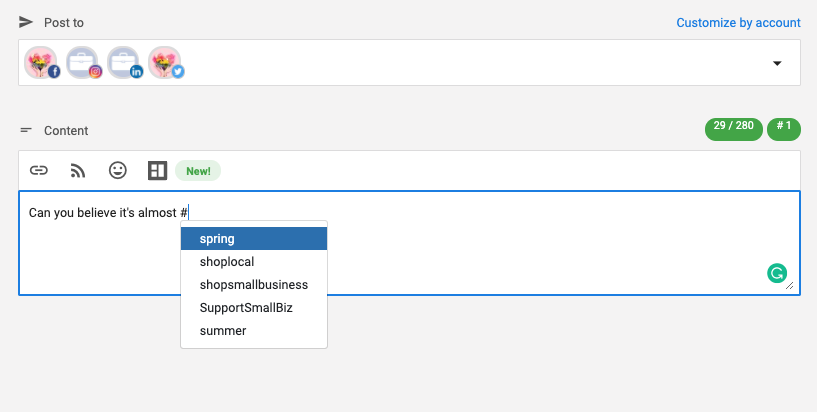Select the Instagram account avatar
The image size is (817, 412).
pos(84,63)
